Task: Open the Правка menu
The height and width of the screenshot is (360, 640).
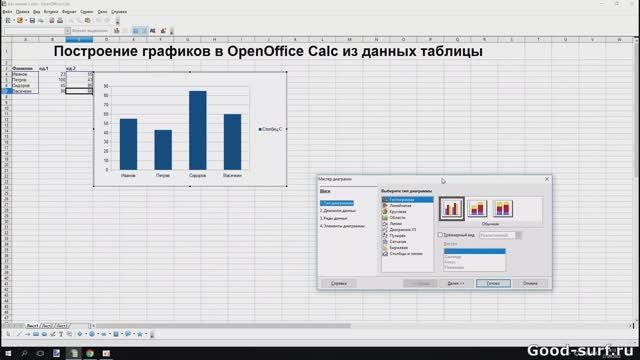Action: (x=22, y=12)
